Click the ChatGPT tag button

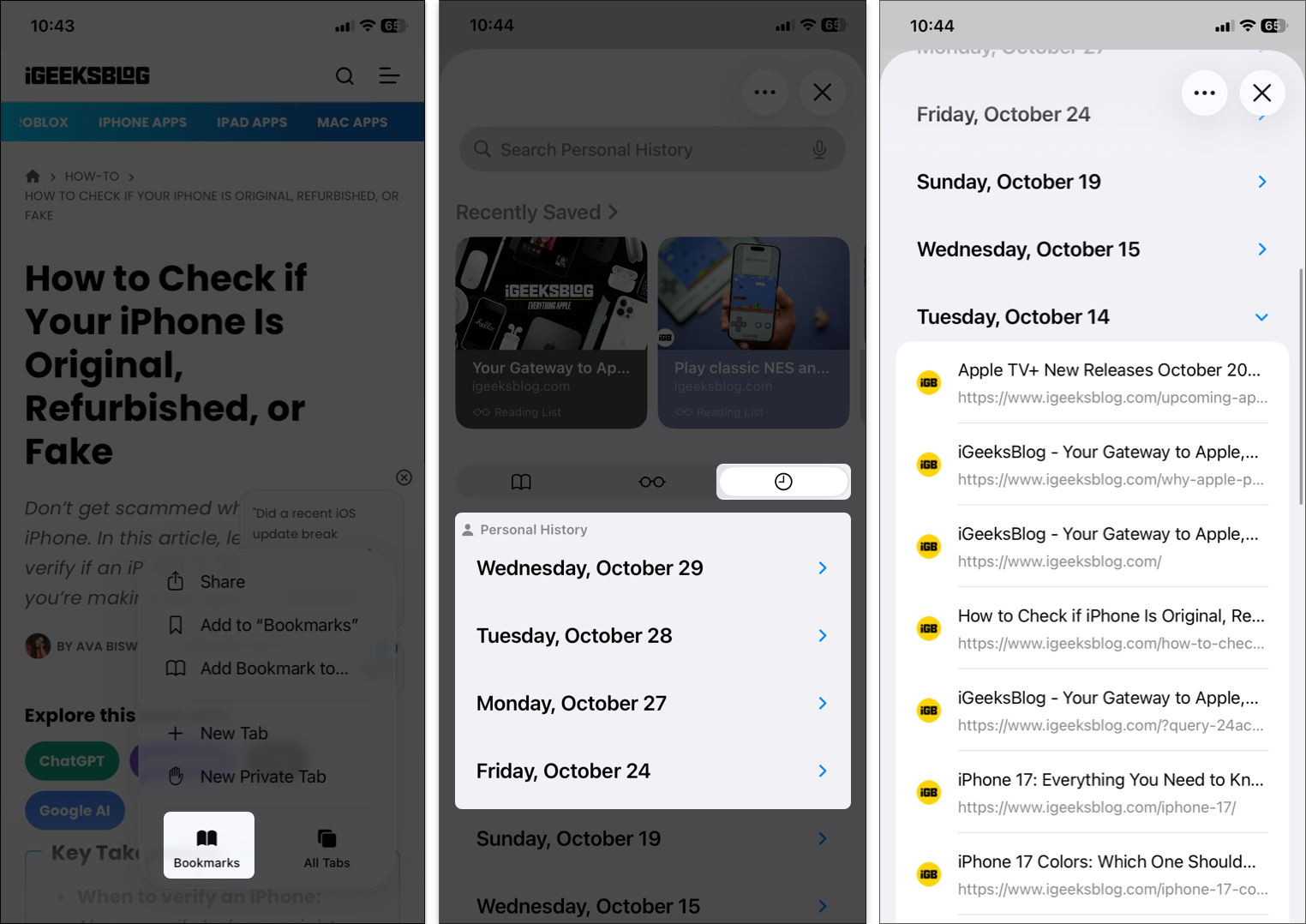tap(72, 760)
